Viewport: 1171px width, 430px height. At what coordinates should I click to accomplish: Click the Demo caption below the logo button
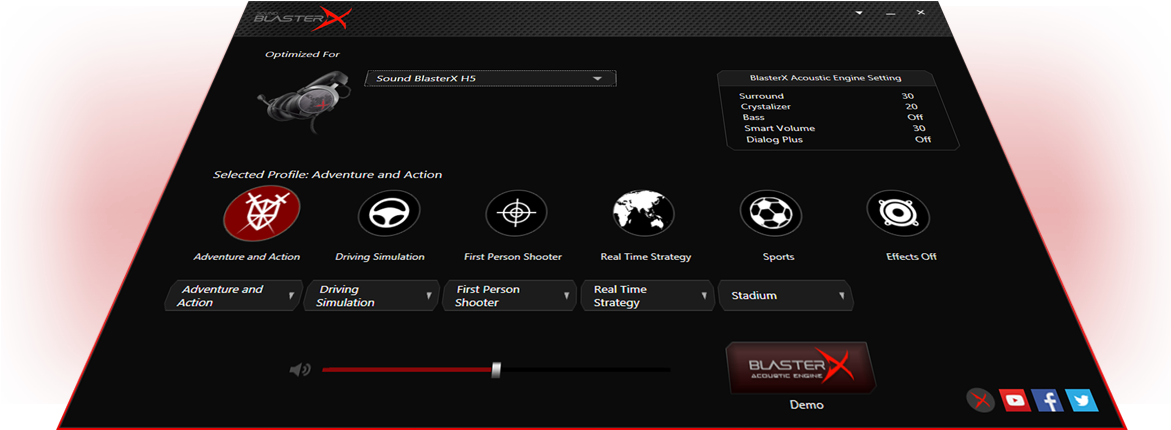pos(807,405)
